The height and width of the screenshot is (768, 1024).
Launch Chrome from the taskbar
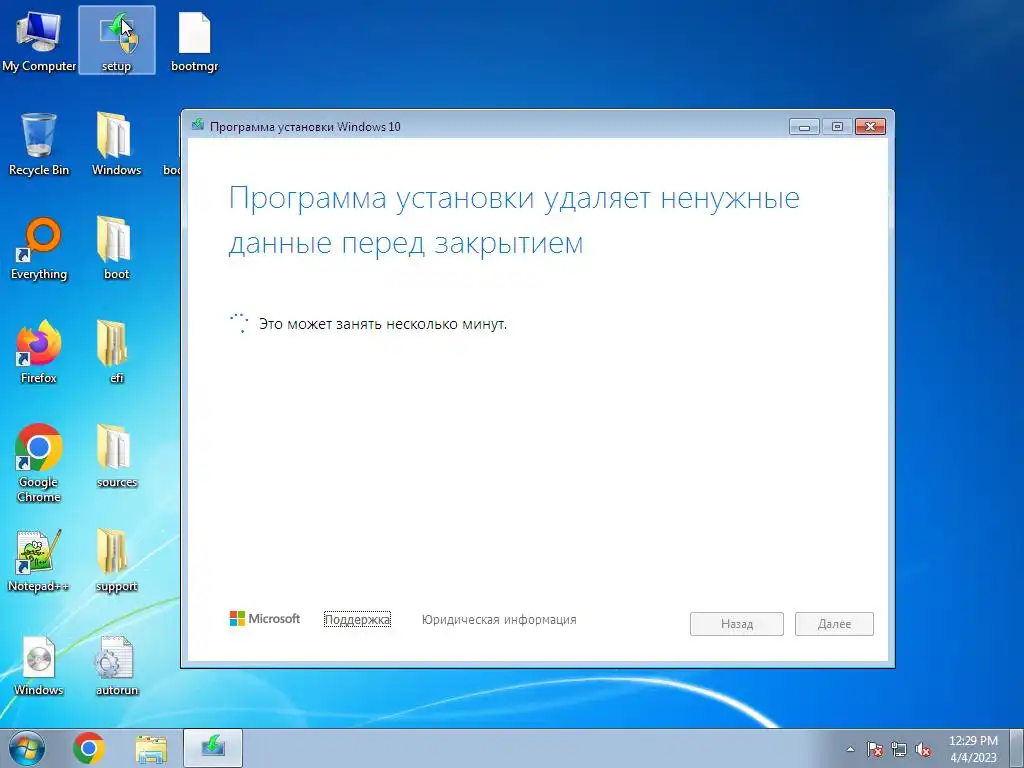click(89, 748)
